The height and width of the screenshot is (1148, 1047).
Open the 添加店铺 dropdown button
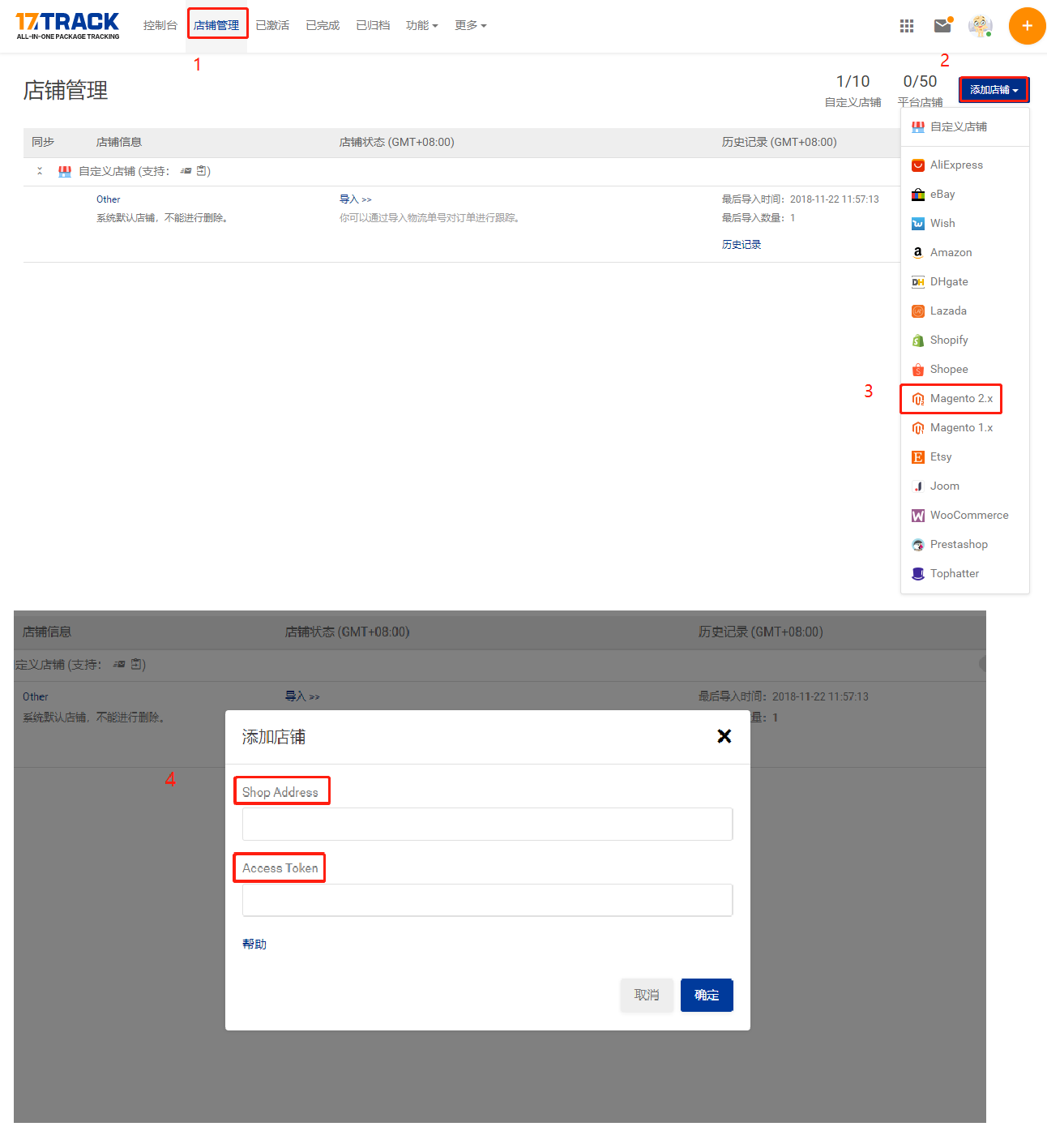[x=994, y=90]
